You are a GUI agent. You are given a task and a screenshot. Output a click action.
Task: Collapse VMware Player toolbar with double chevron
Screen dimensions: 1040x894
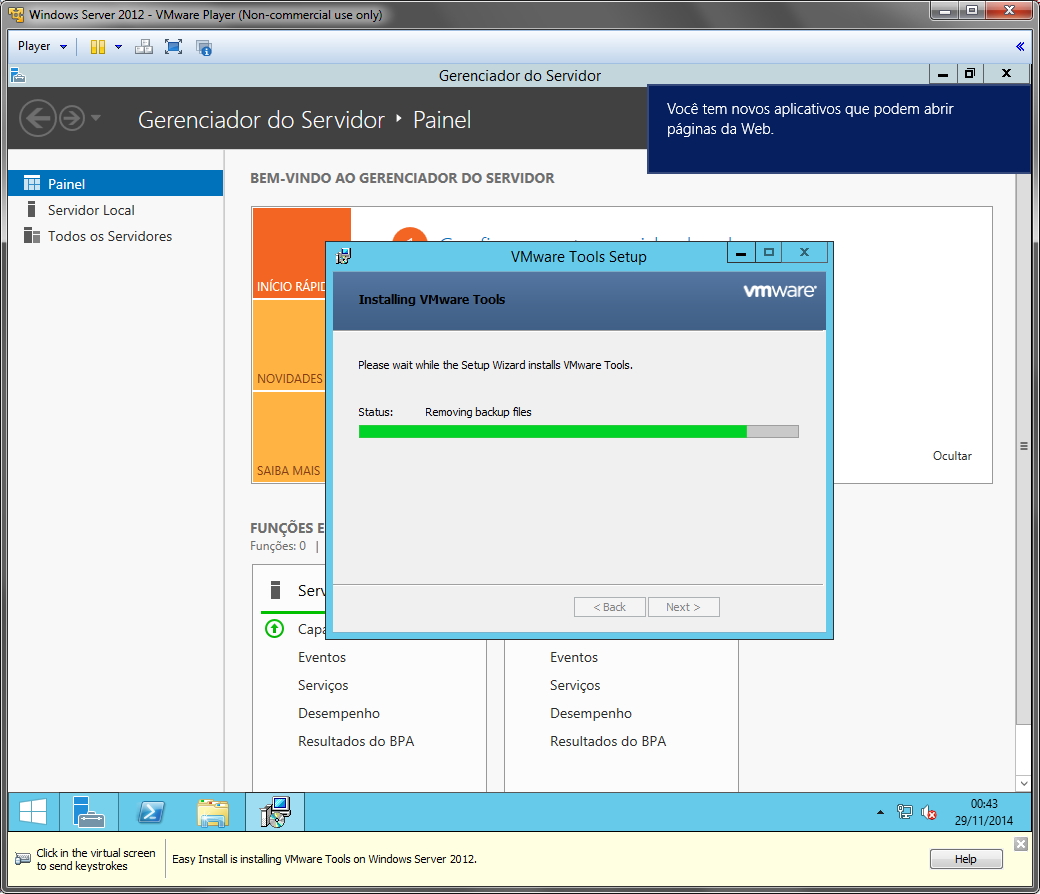1019,46
